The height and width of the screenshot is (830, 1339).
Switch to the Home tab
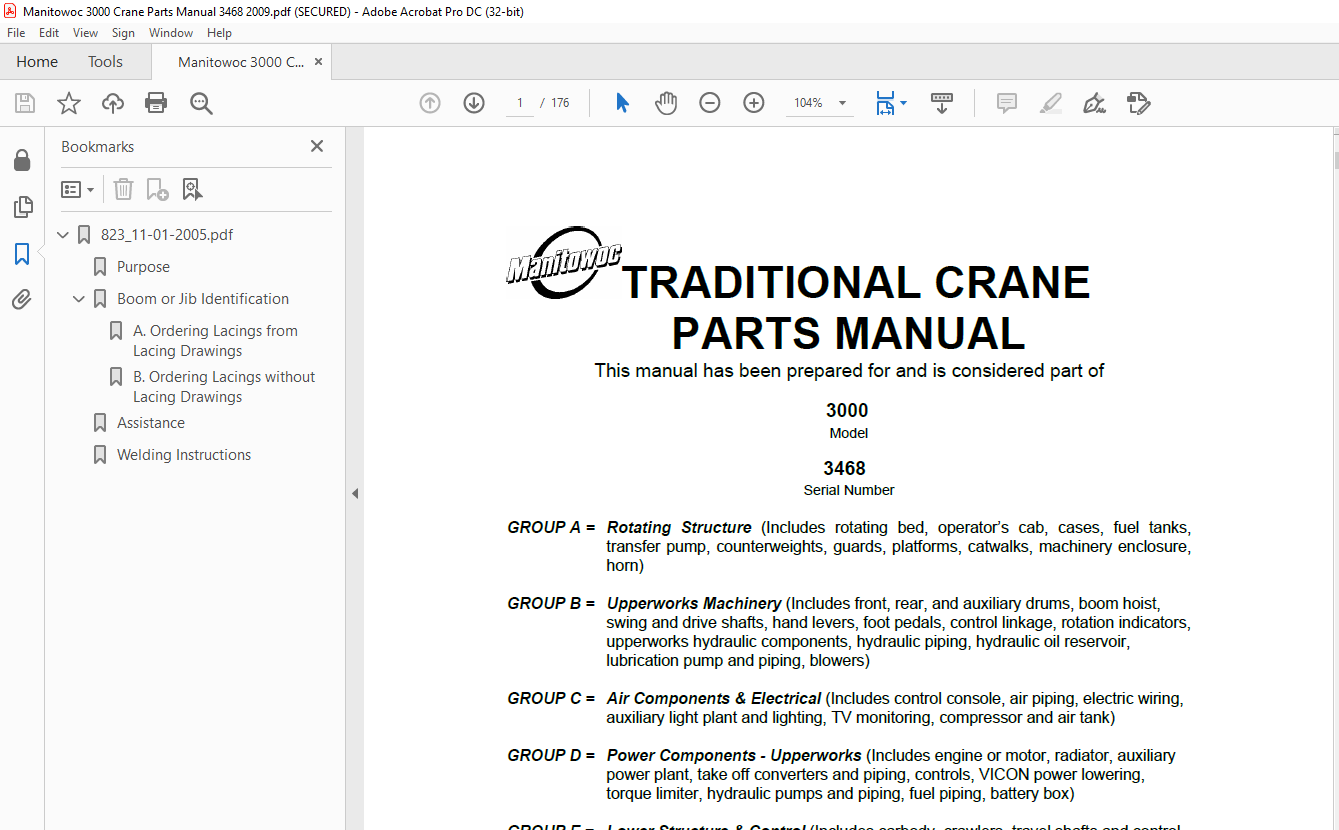[x=37, y=62]
